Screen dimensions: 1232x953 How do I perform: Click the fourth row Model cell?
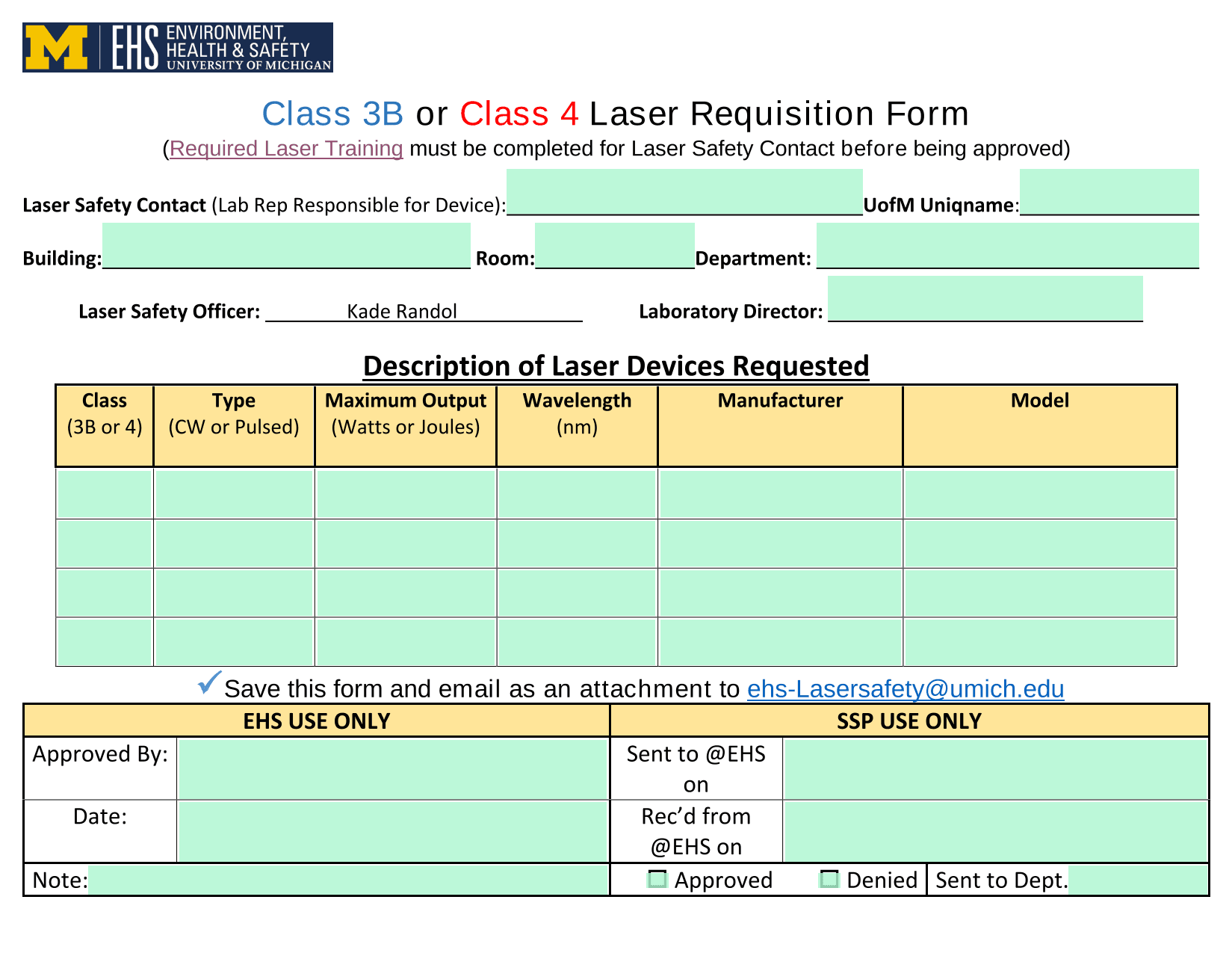pos(1040,642)
